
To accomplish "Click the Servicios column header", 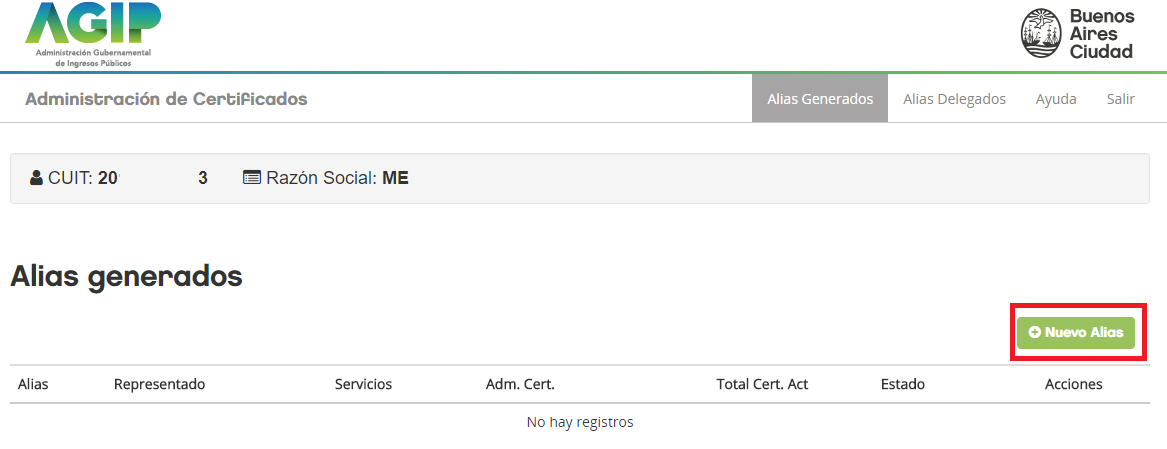I will [363, 384].
